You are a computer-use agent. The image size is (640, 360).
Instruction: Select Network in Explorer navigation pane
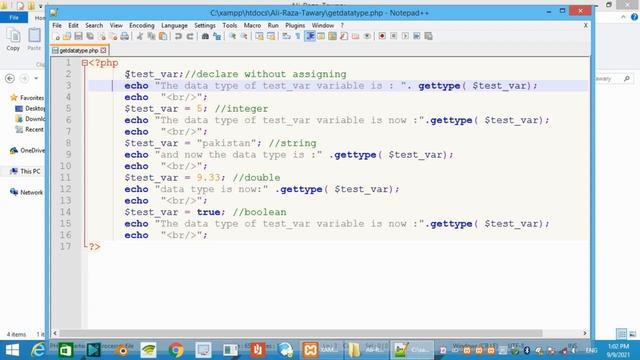27,192
